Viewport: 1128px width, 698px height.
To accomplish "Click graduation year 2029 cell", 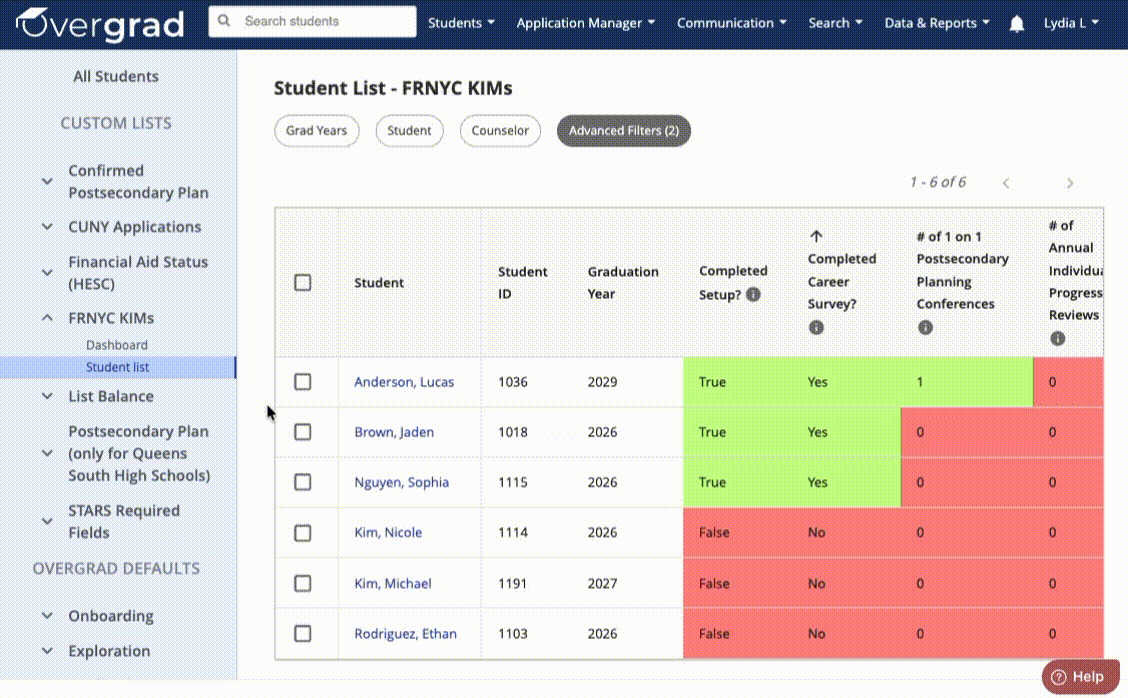I will pos(602,382).
